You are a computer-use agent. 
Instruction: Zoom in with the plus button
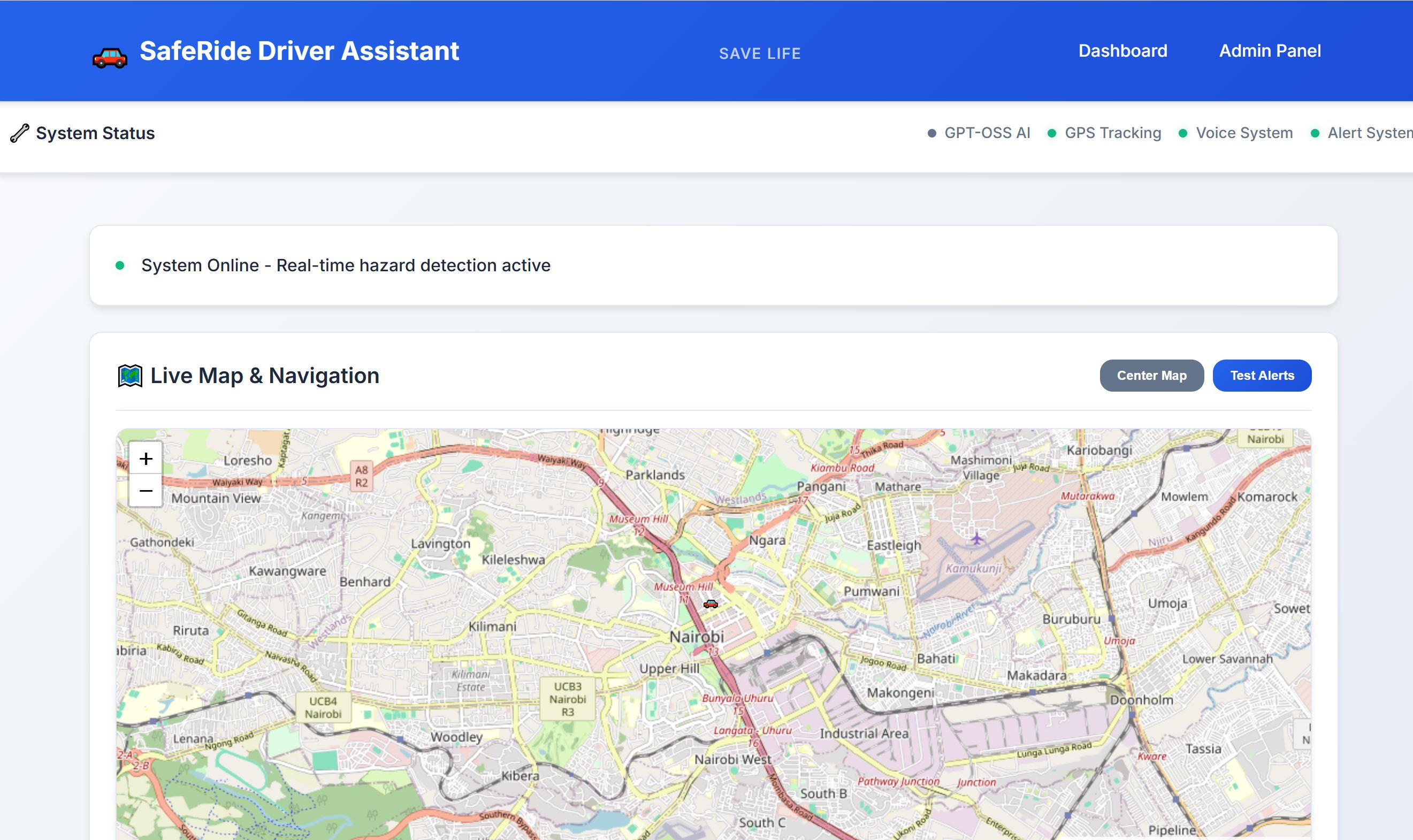tap(146, 459)
